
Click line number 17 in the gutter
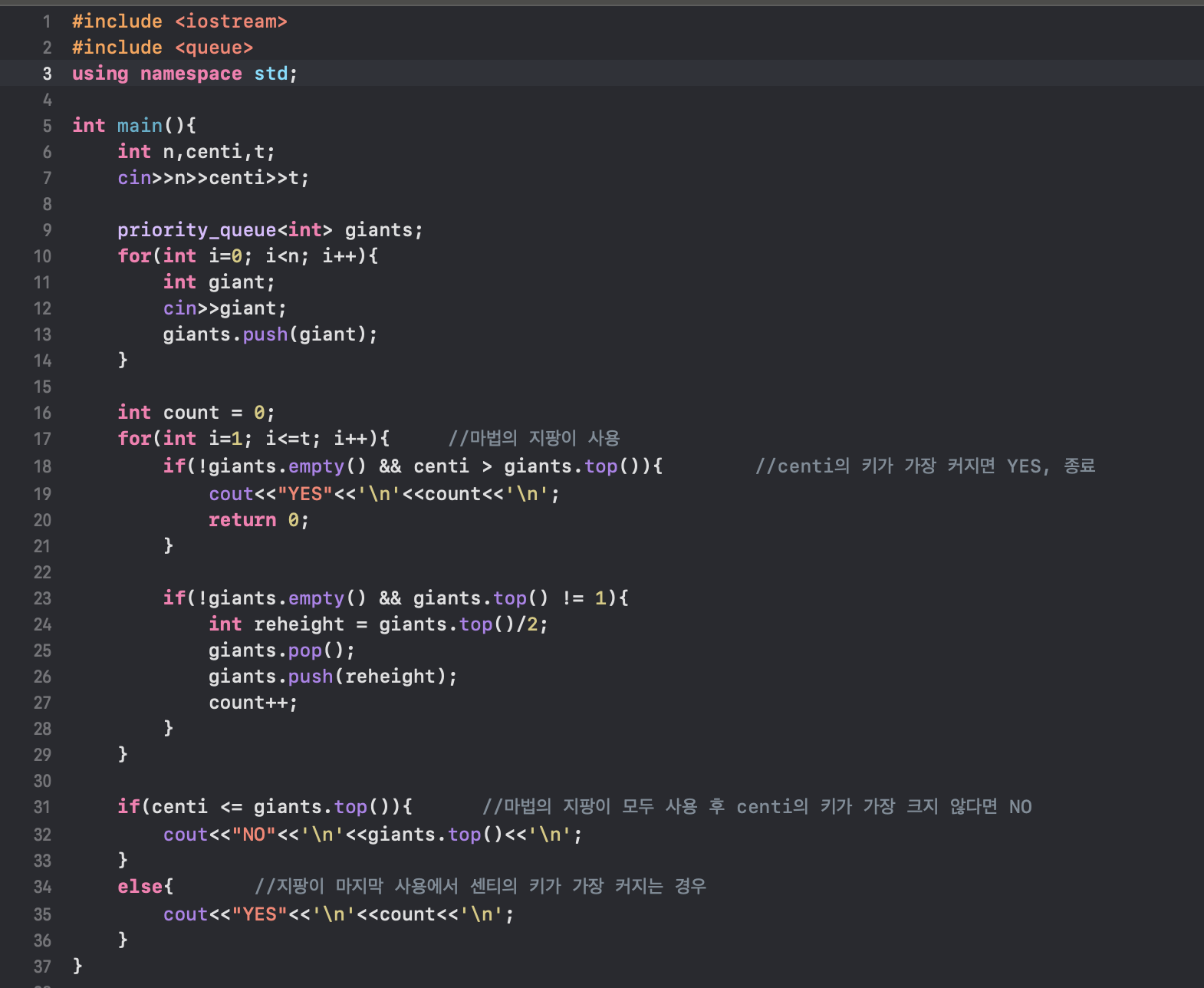(x=42, y=439)
